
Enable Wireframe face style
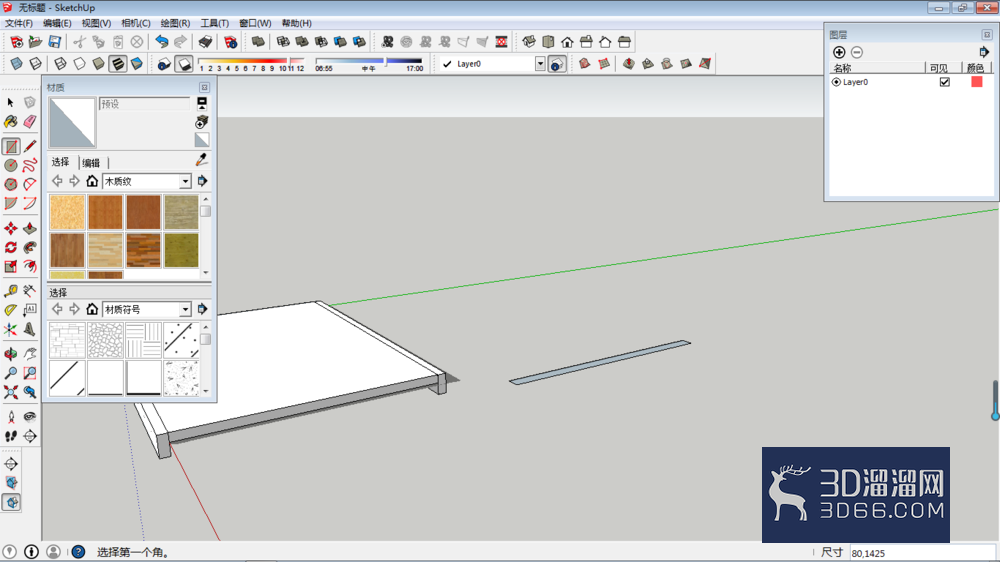tap(60, 64)
